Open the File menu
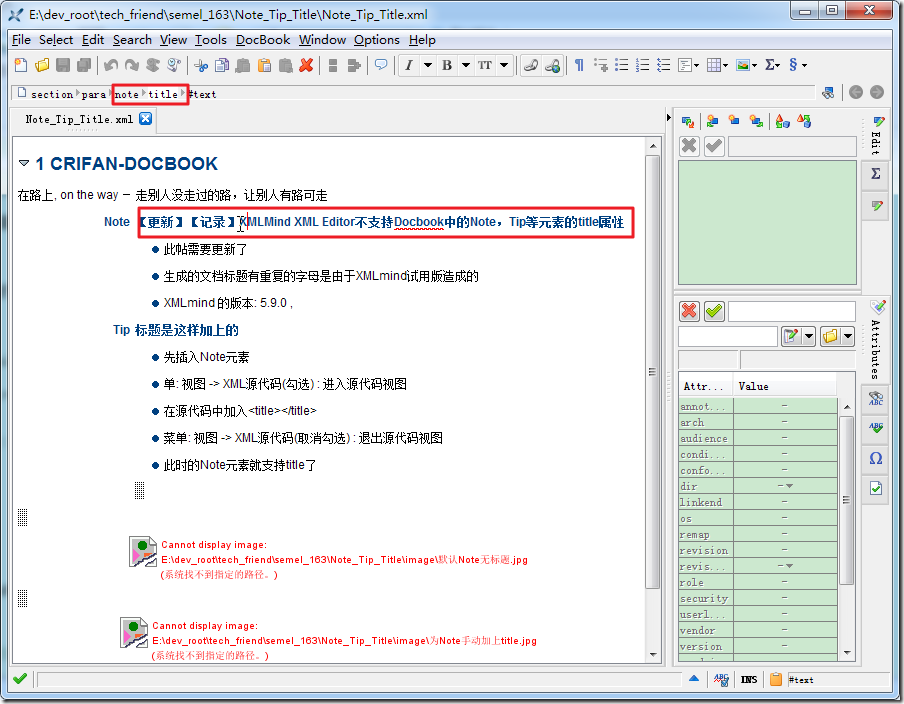The image size is (904, 704). point(21,40)
